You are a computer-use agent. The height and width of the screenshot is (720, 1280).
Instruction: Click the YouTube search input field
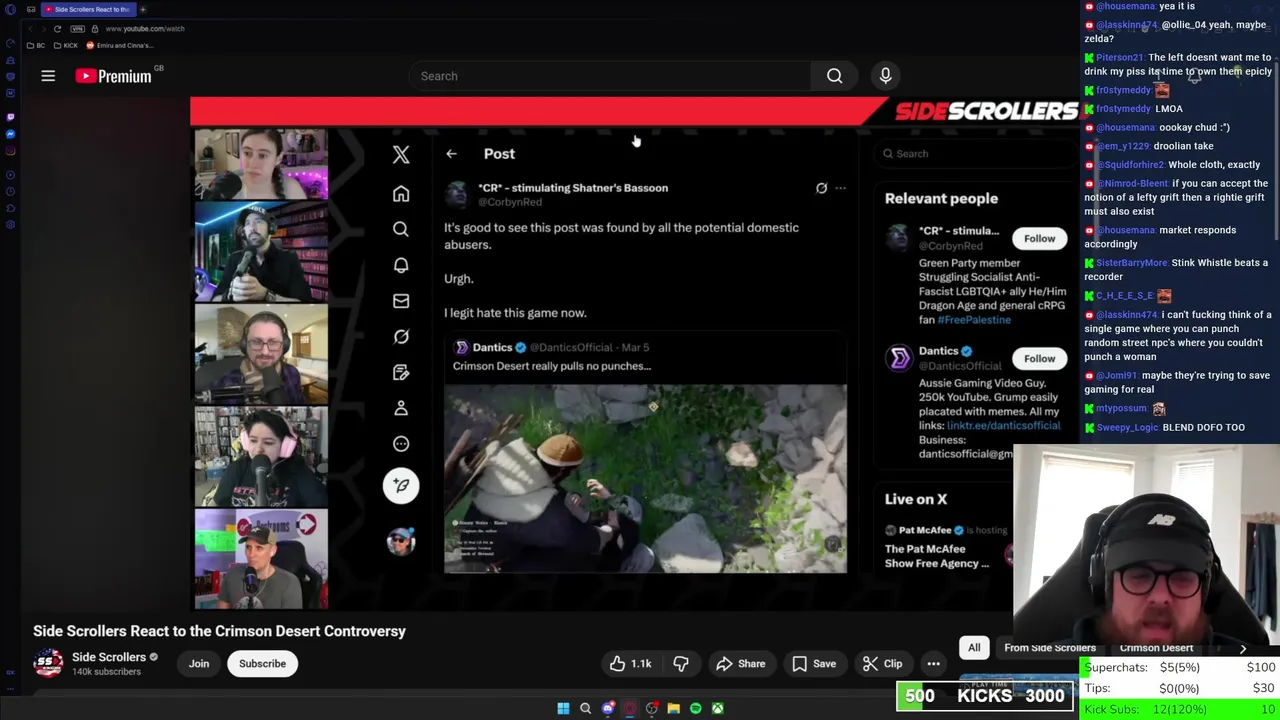coord(610,76)
